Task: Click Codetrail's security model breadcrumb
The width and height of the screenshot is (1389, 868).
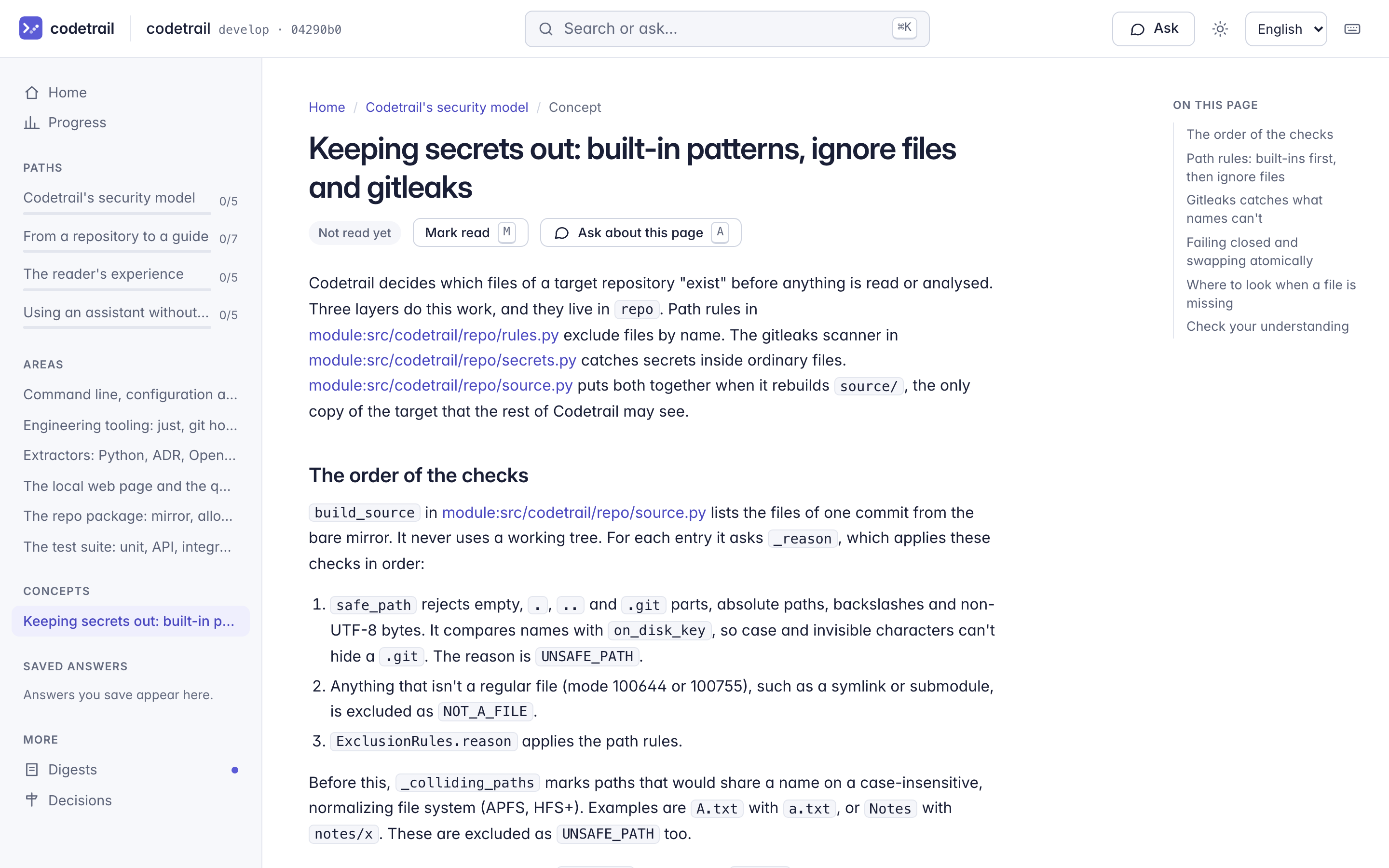Action: pyautogui.click(x=447, y=108)
